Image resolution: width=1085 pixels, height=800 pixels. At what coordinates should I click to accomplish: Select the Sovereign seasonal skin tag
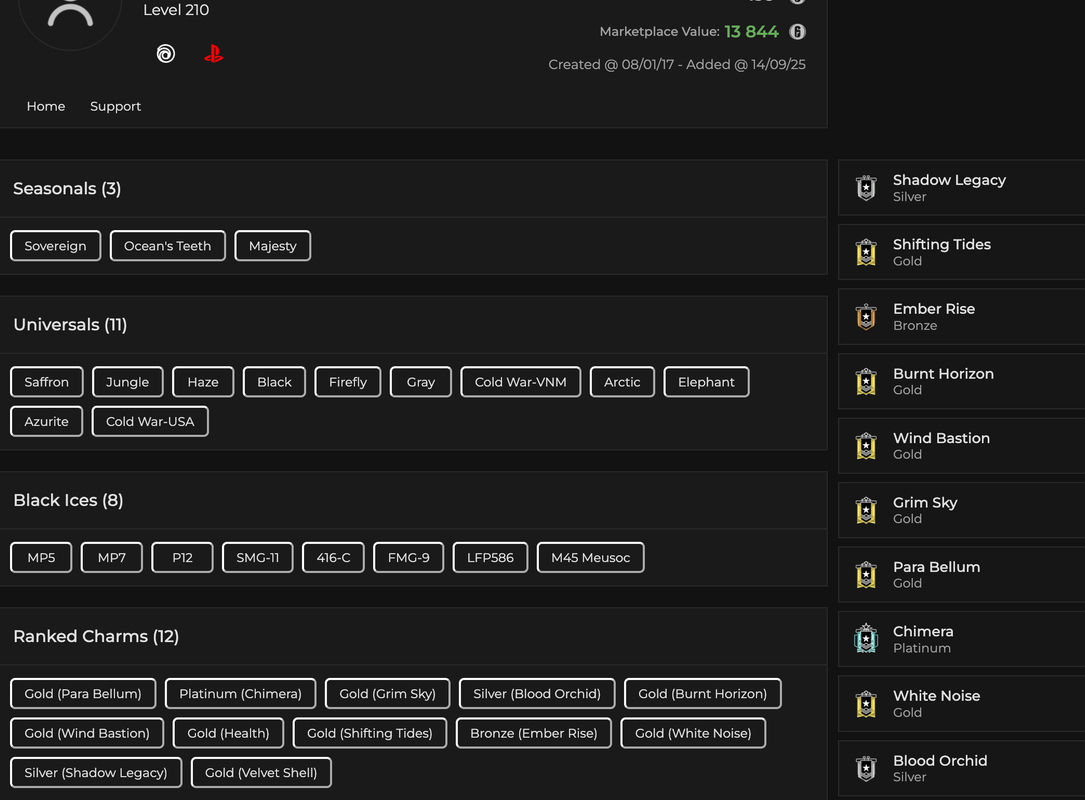[x=55, y=246]
